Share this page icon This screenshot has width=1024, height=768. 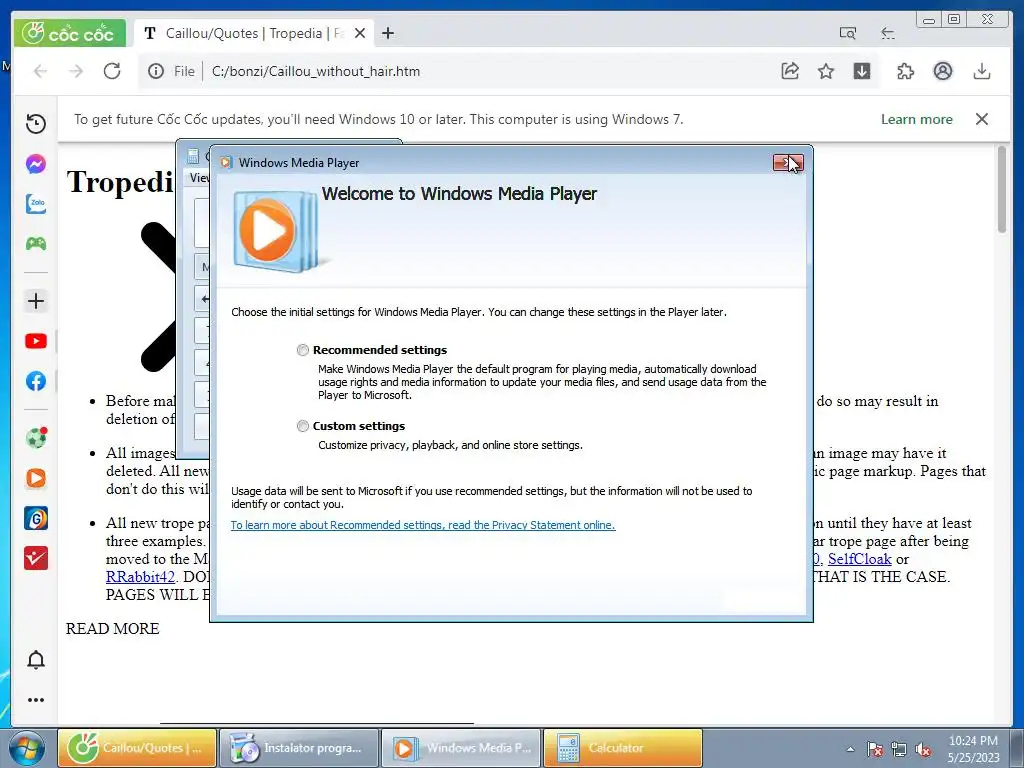pyautogui.click(x=790, y=71)
